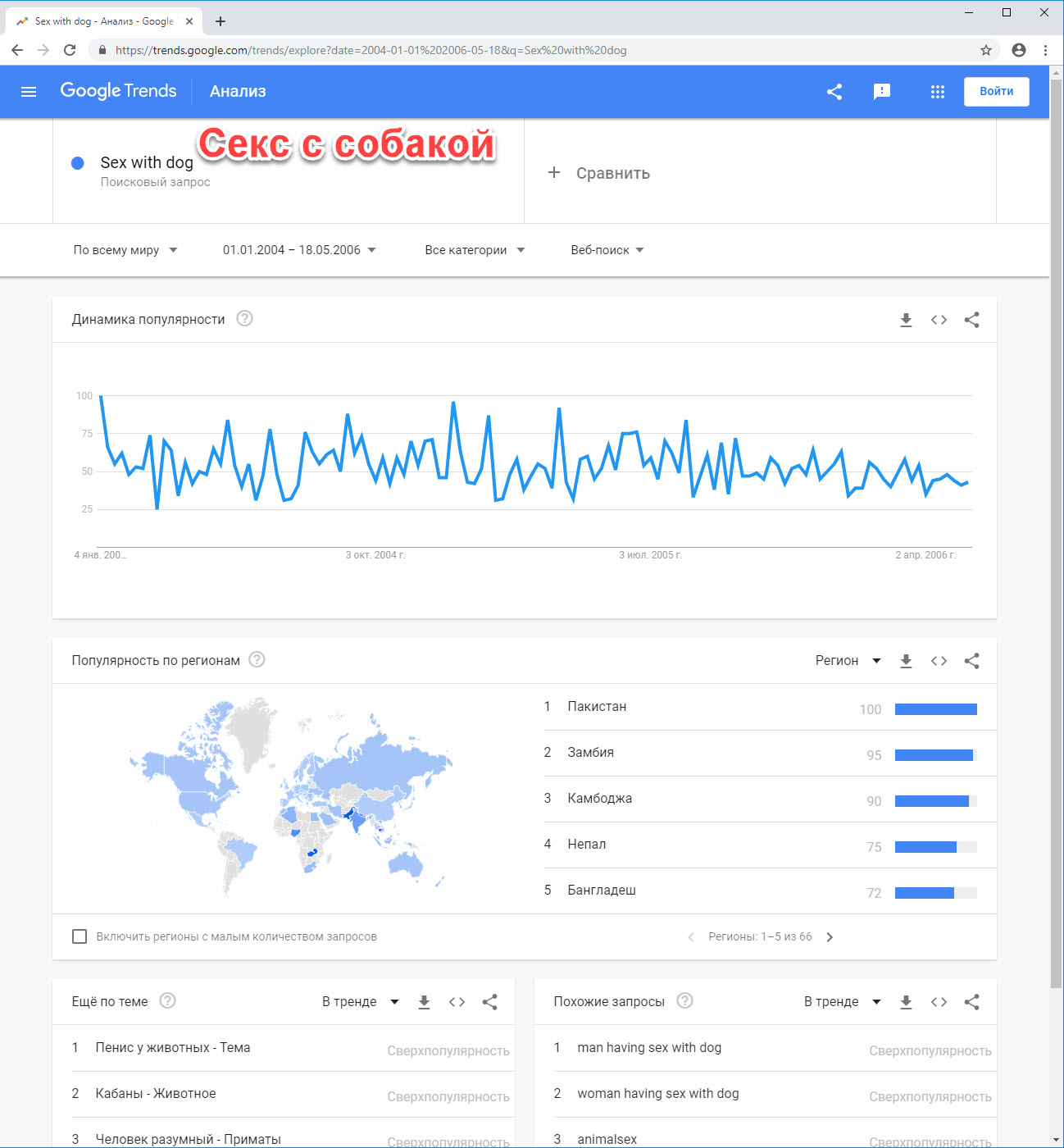Open the Веб-поиск search type dropdown
The image size is (1064, 1148).
(x=607, y=250)
